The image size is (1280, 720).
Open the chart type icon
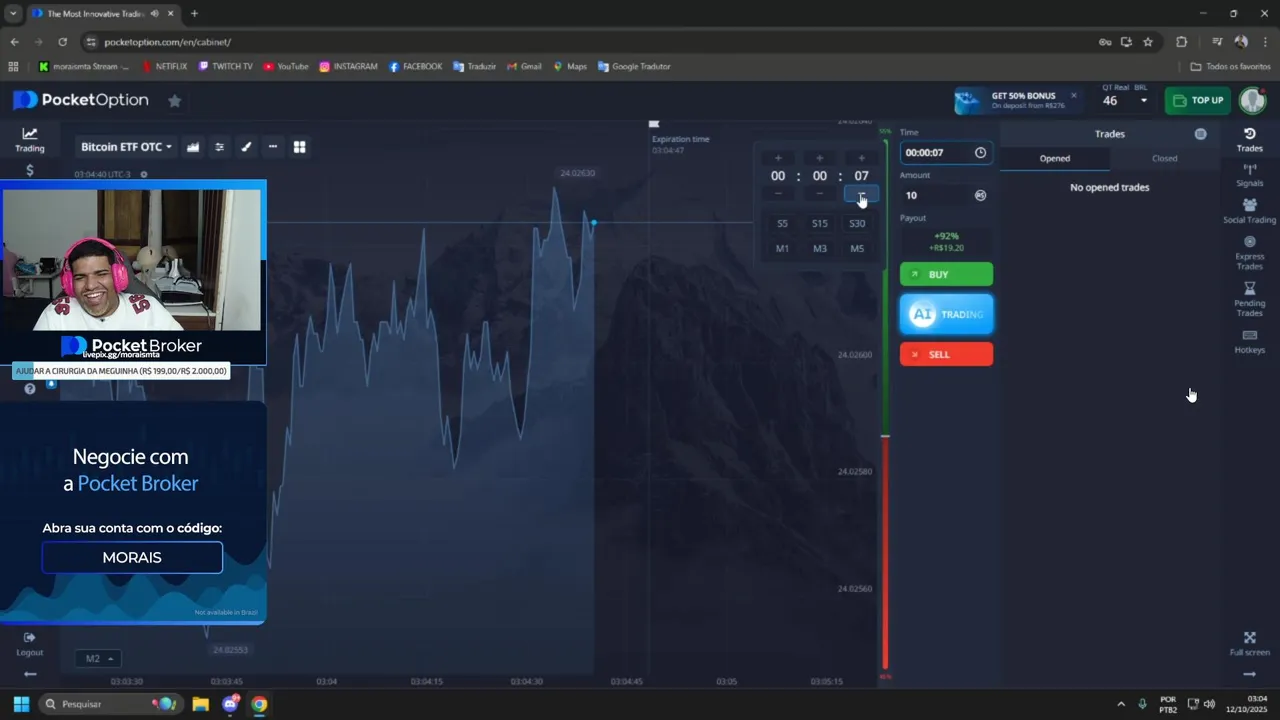click(x=193, y=147)
